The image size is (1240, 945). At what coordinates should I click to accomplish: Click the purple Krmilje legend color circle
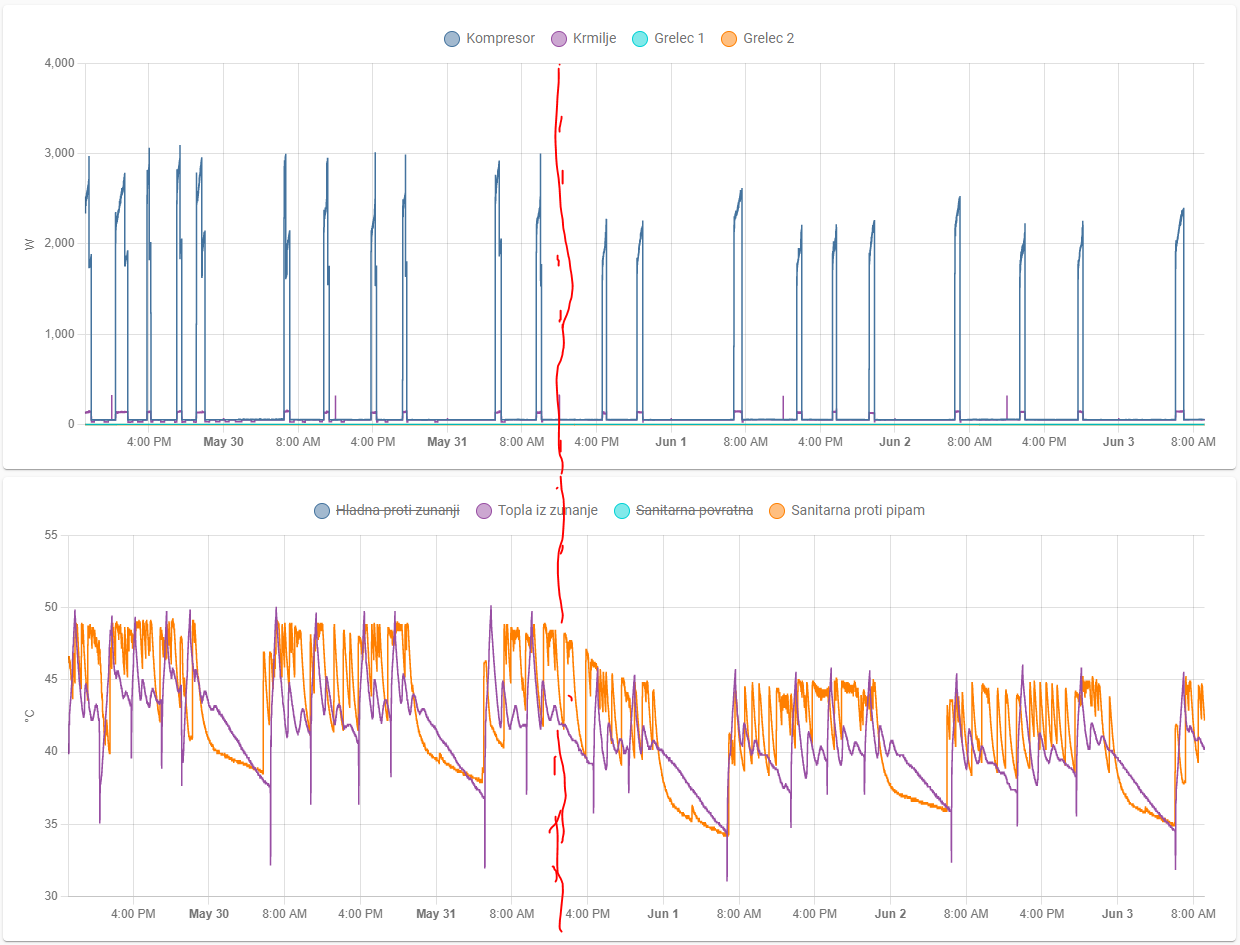pyautogui.click(x=559, y=39)
